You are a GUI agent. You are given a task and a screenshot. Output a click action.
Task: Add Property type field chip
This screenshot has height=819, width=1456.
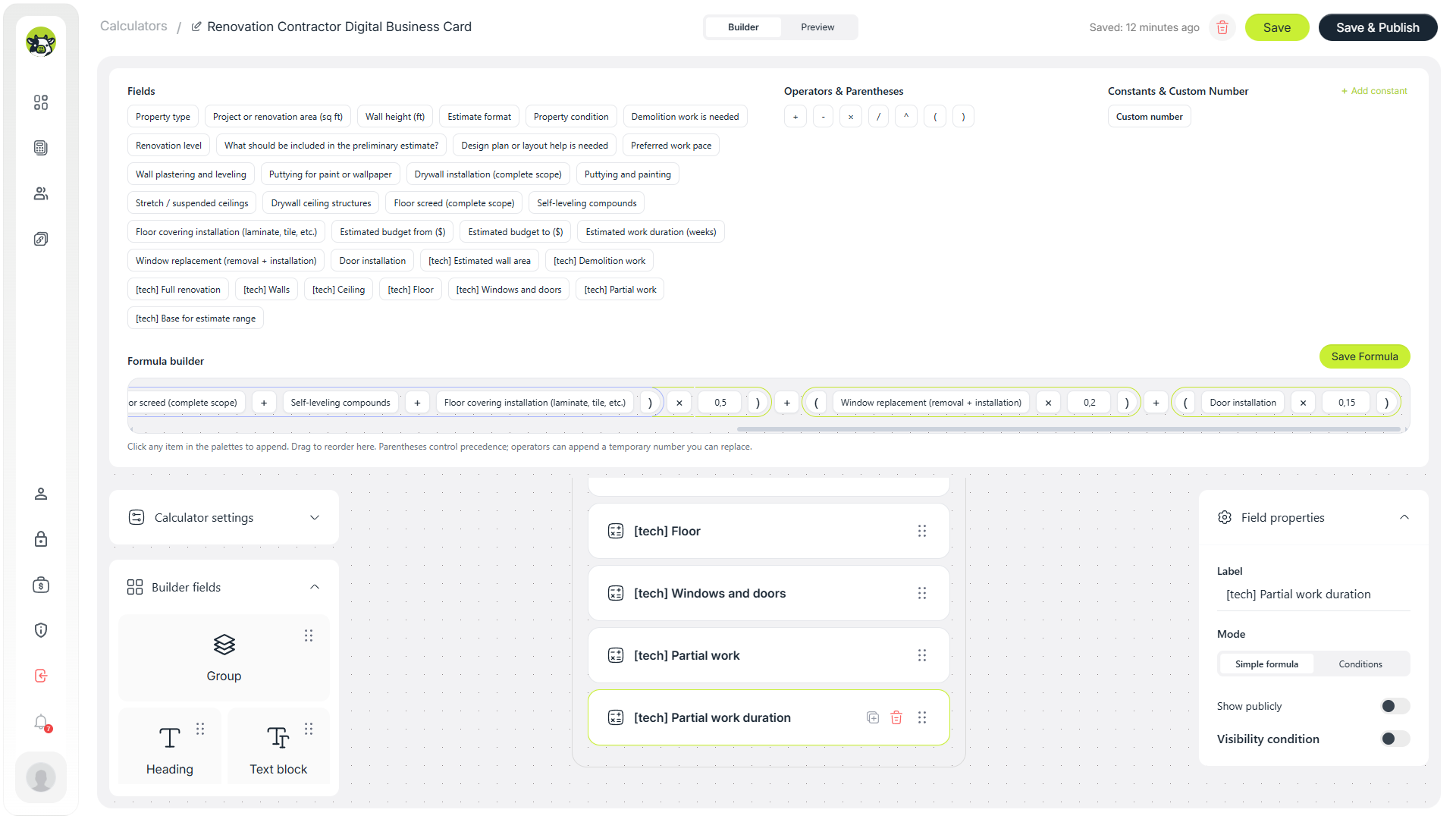(163, 117)
